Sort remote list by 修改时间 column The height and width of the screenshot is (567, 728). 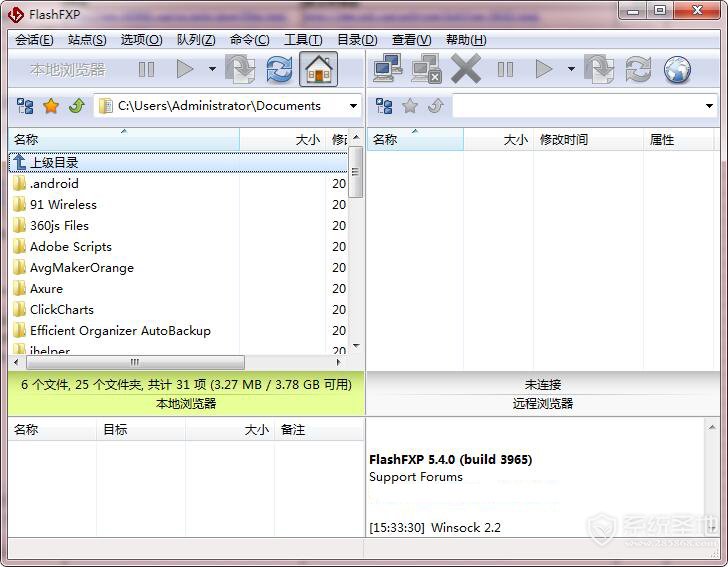point(588,139)
